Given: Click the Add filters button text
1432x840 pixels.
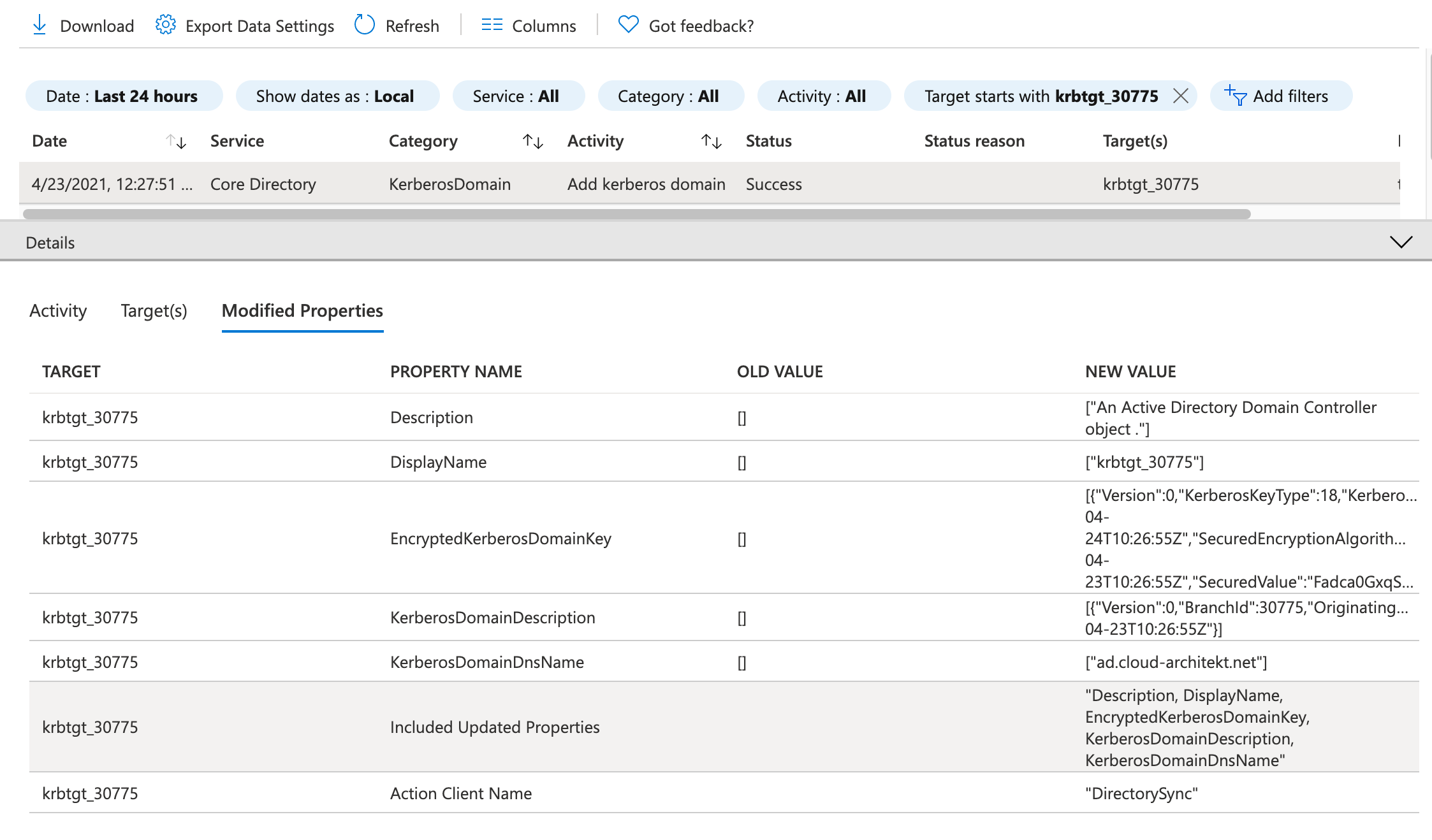Looking at the screenshot, I should click(1290, 96).
